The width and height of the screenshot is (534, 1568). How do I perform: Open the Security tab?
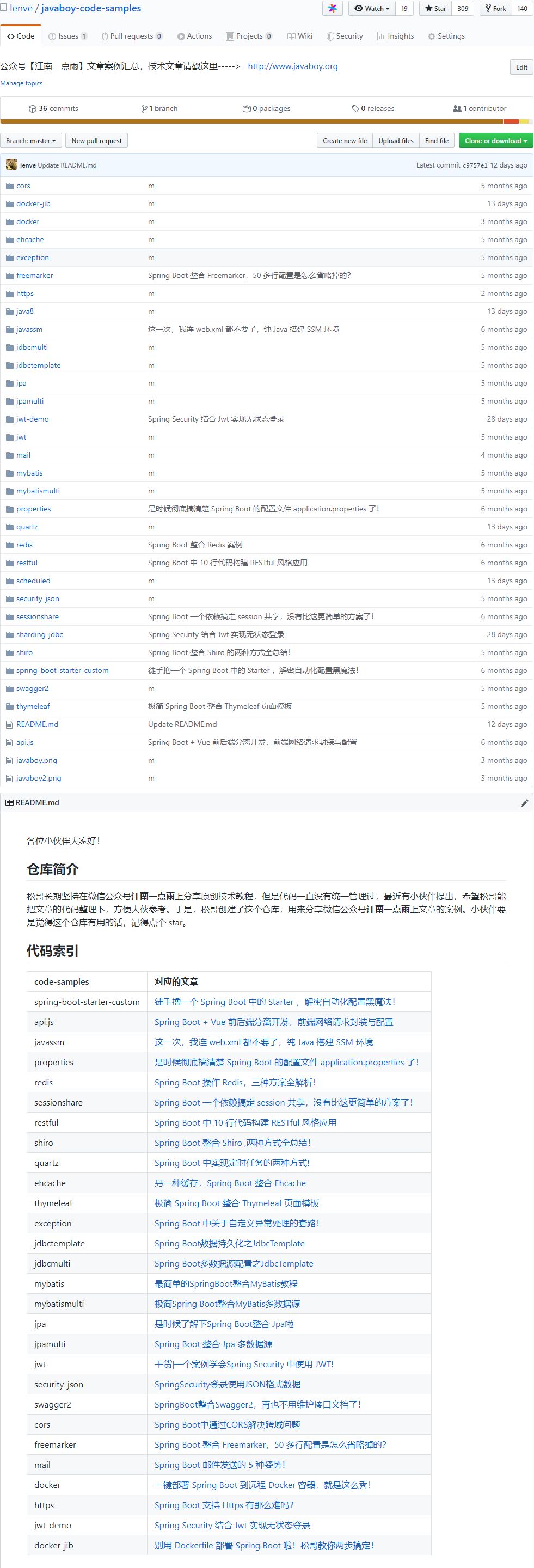point(345,36)
